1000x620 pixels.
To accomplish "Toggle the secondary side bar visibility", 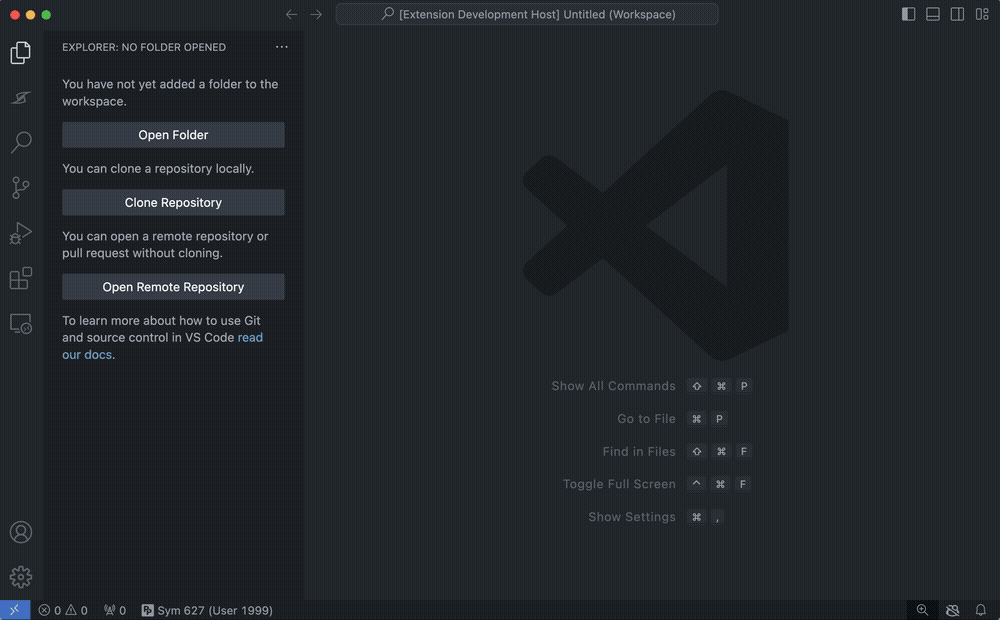I will click(957, 13).
